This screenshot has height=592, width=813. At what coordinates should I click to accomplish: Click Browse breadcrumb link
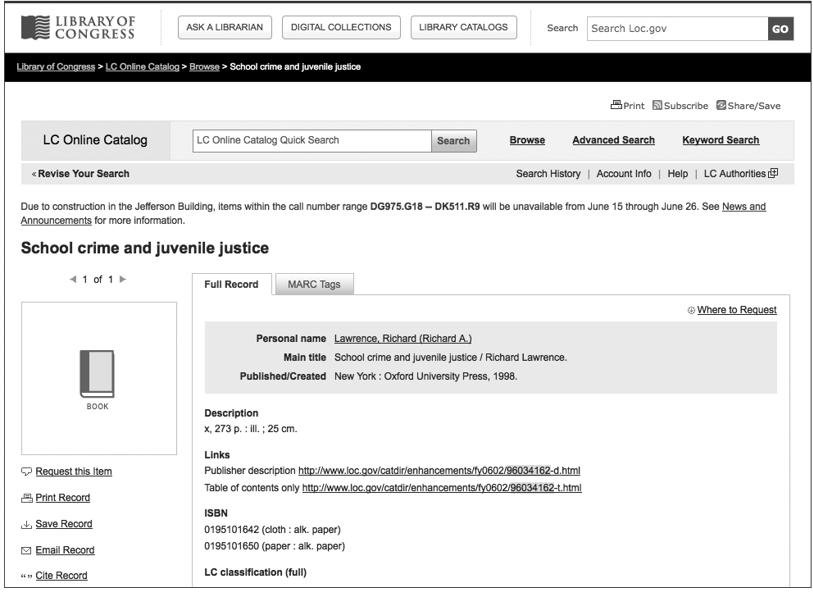(204, 66)
